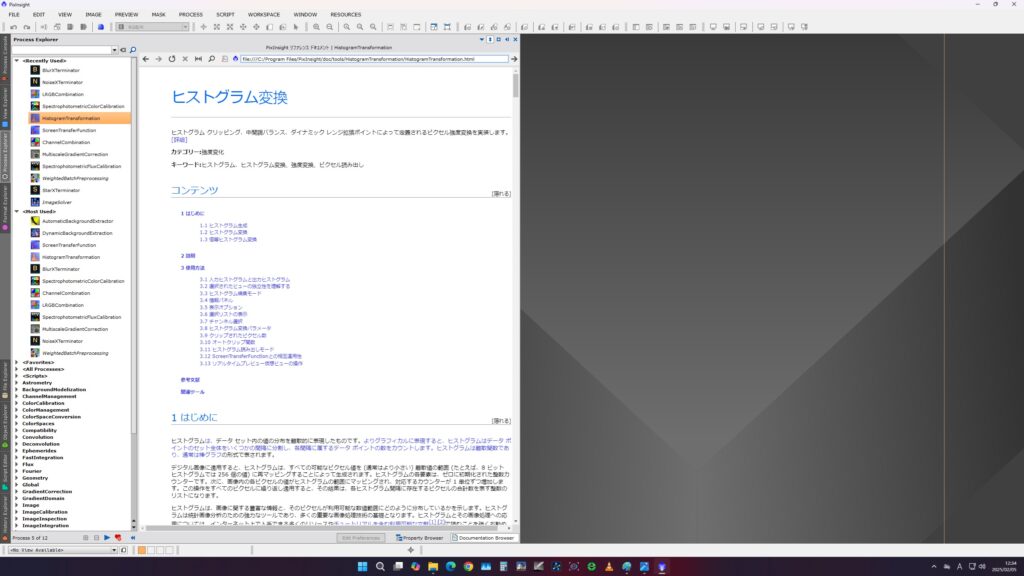The image size is (1024, 576).
Task: Open the SCRIPT menu
Action: tap(225, 14)
